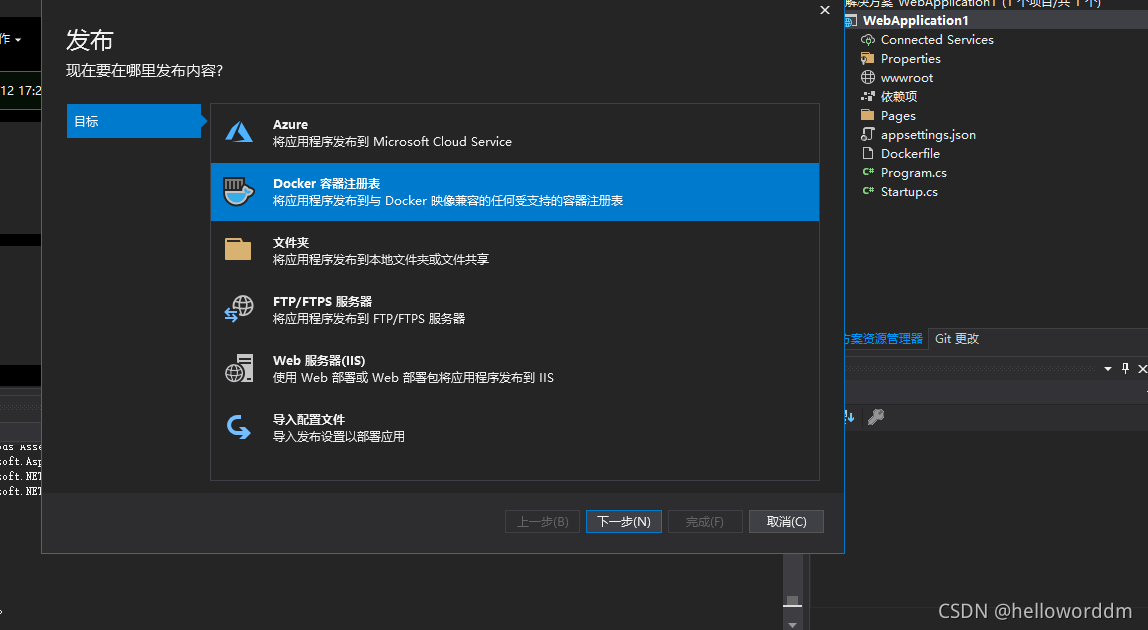Click the 依赖项 dependencies icon
Screen dimensions: 1148x630
coord(868,97)
